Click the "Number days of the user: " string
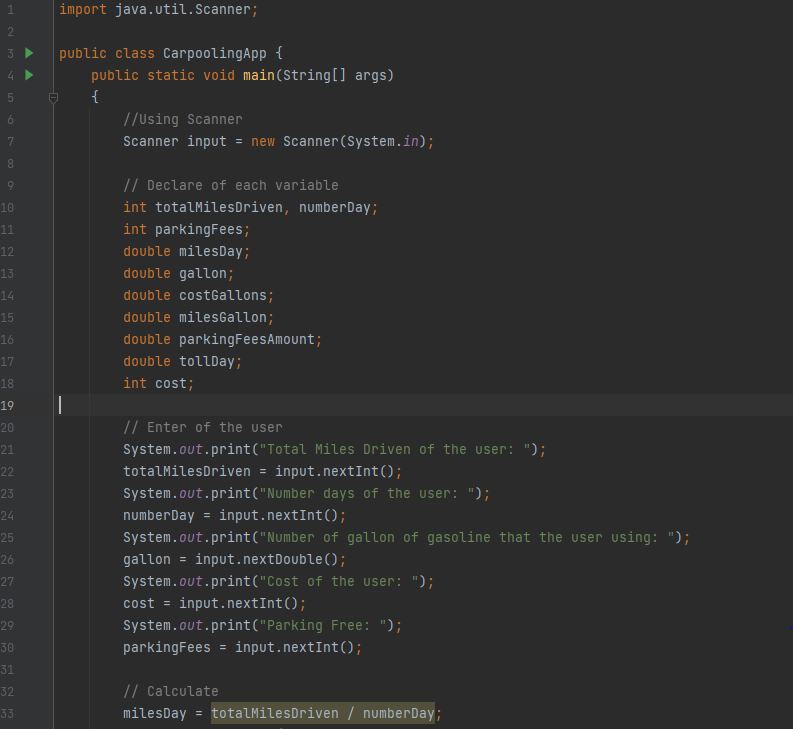793x729 pixels. click(x=367, y=494)
